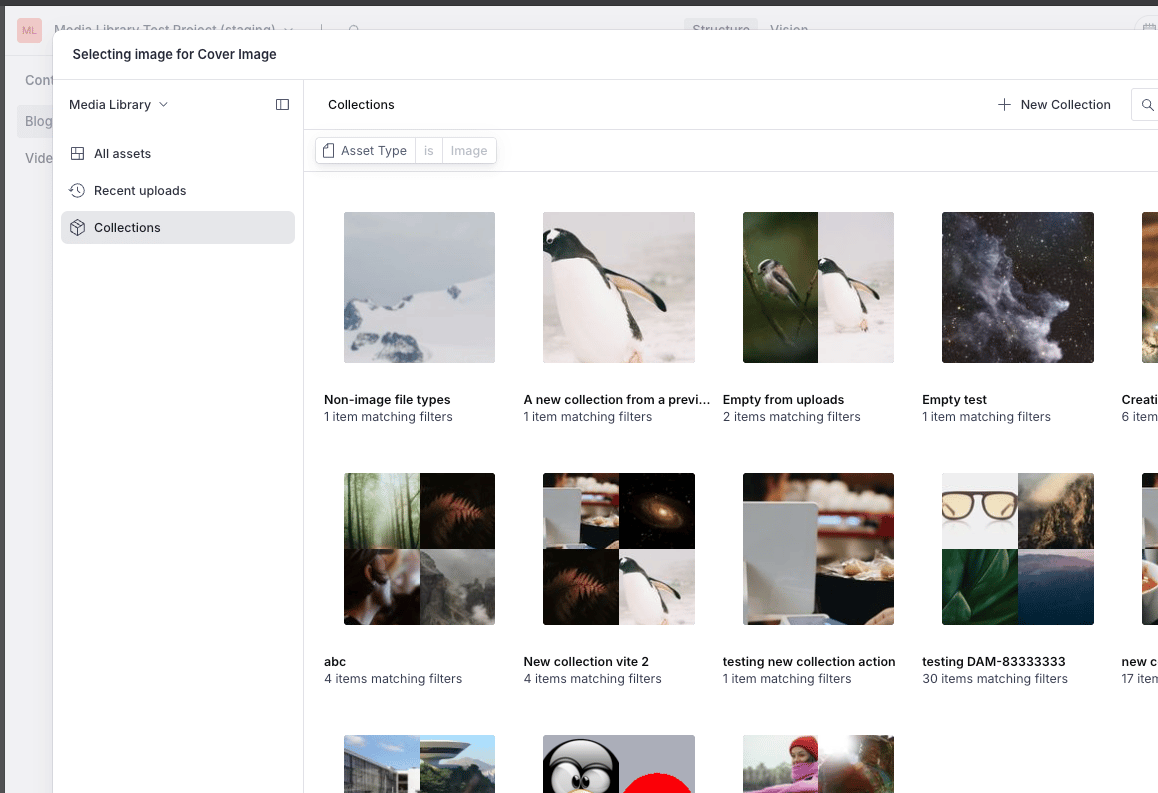1158x793 pixels.
Task: Select Recent uploads in the sidebar
Action: [x=140, y=191]
